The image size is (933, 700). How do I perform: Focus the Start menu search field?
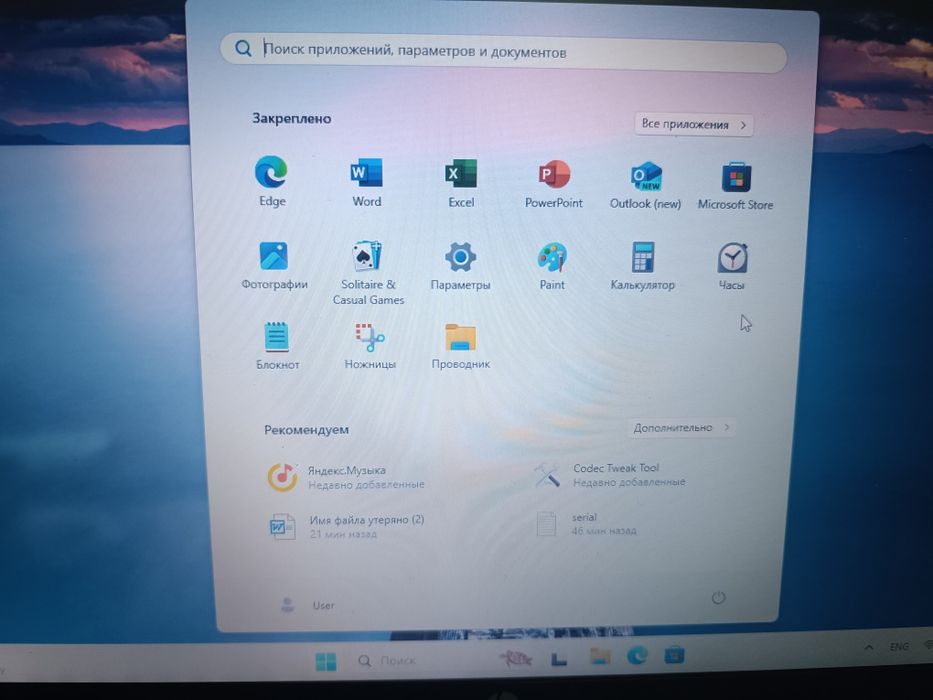coord(503,51)
